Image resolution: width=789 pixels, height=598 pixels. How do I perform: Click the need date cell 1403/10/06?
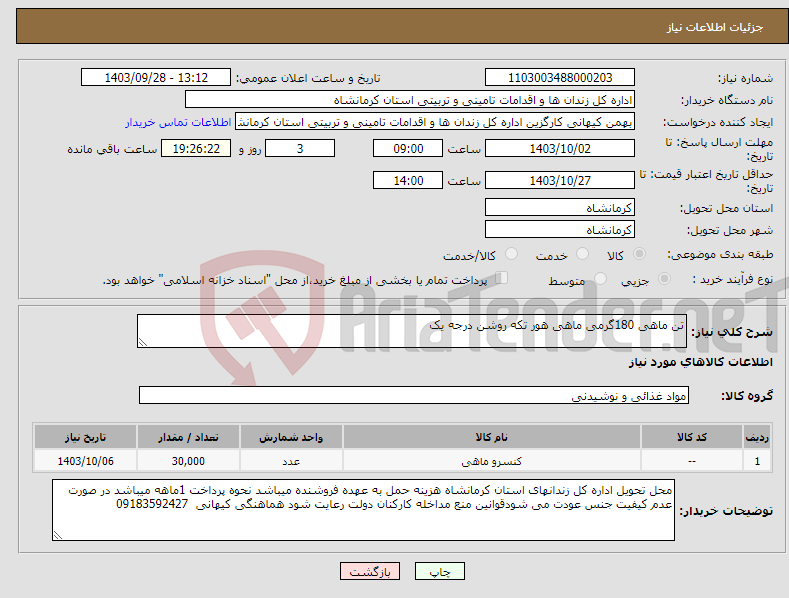point(85,461)
